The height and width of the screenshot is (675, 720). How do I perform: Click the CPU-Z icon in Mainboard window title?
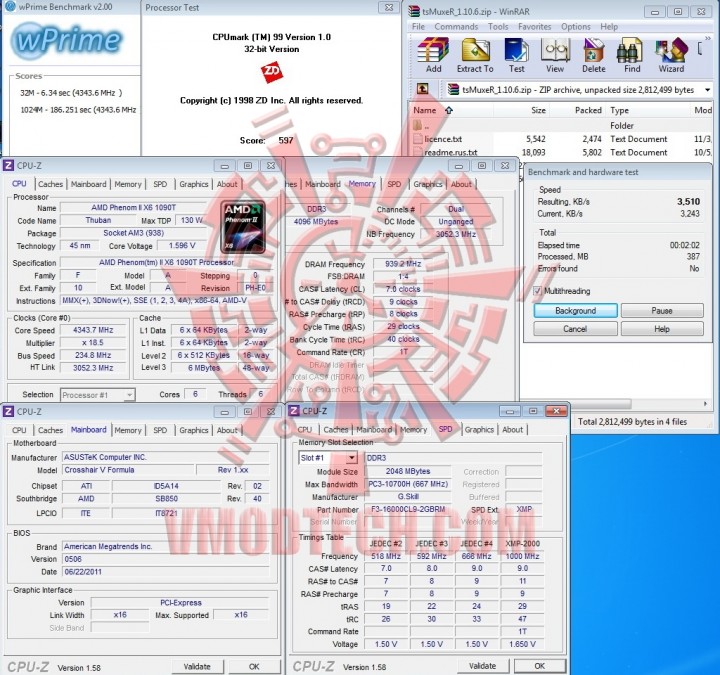point(8,411)
